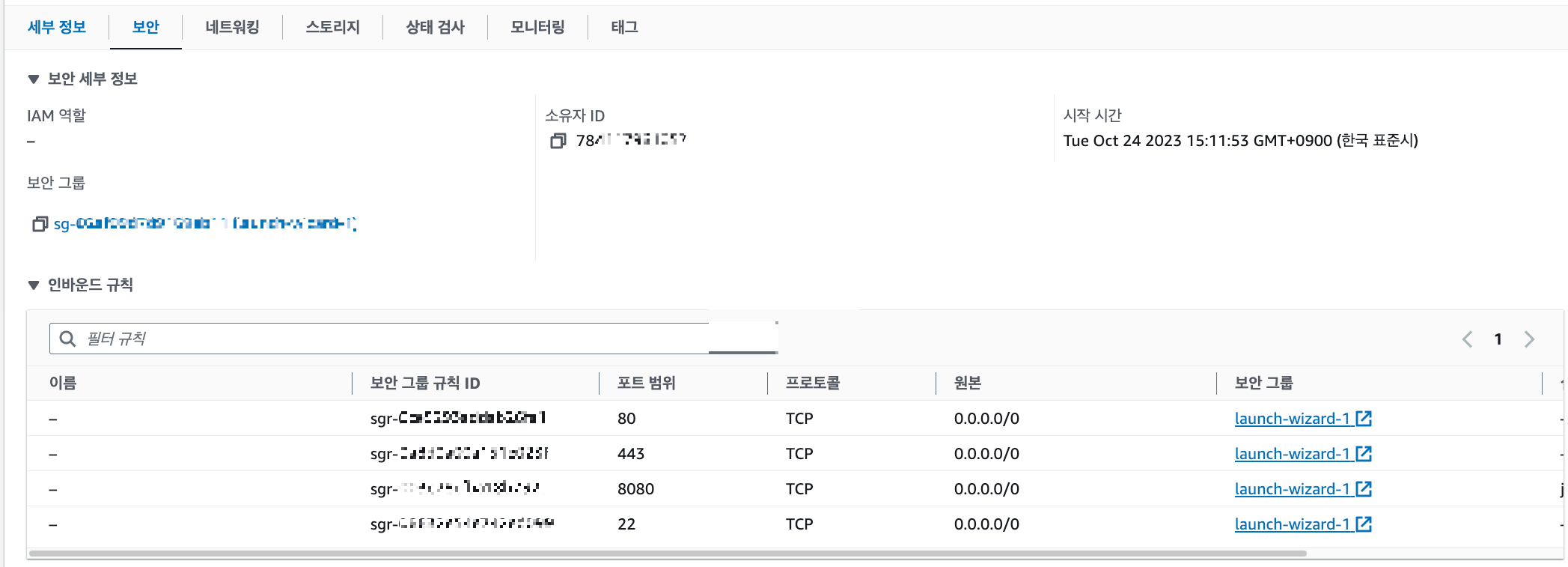The image size is (1568, 567).
Task: Switch to the 상태 검사 tab
Action: click(x=435, y=27)
